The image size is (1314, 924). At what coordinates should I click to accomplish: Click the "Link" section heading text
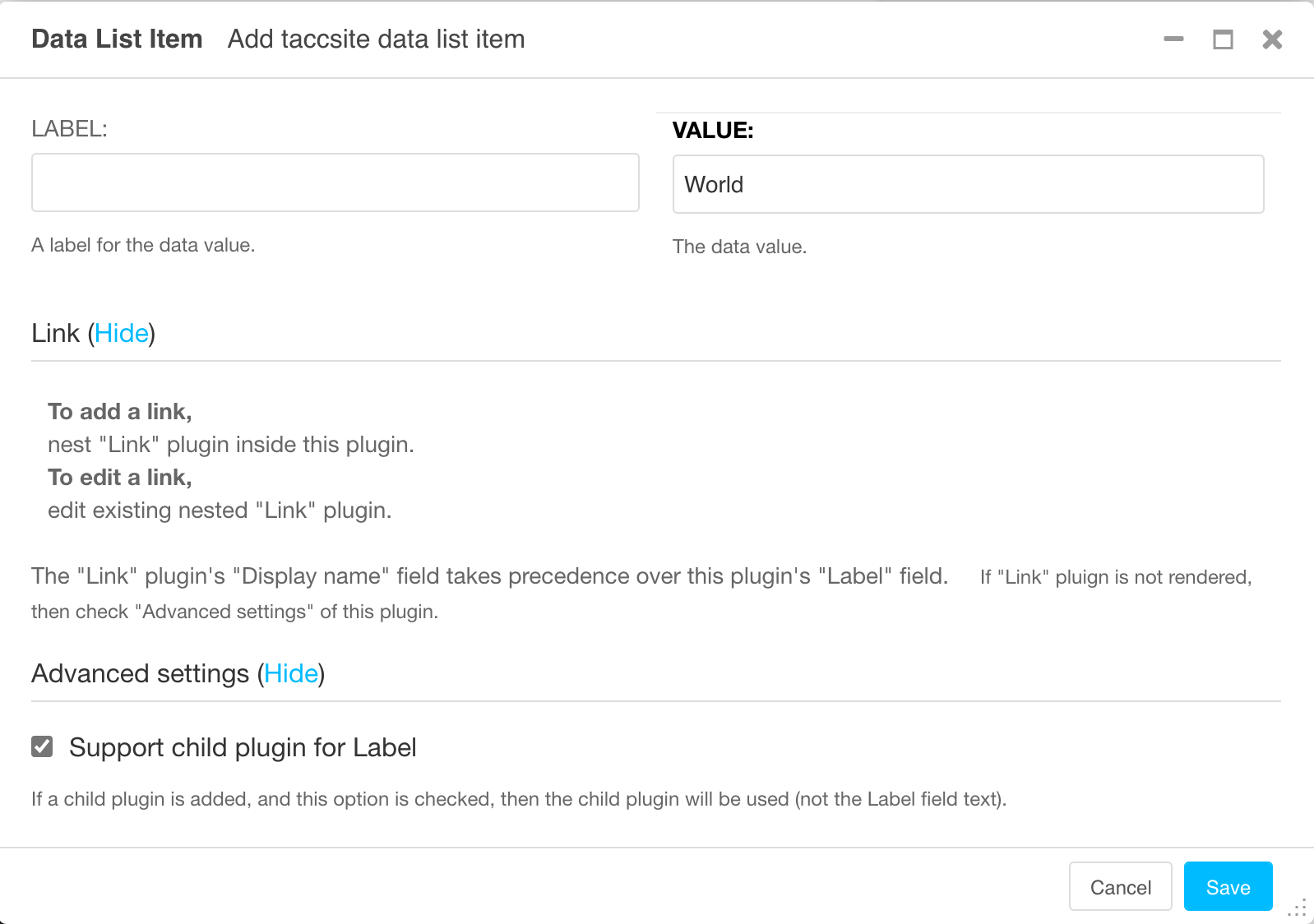coord(55,333)
